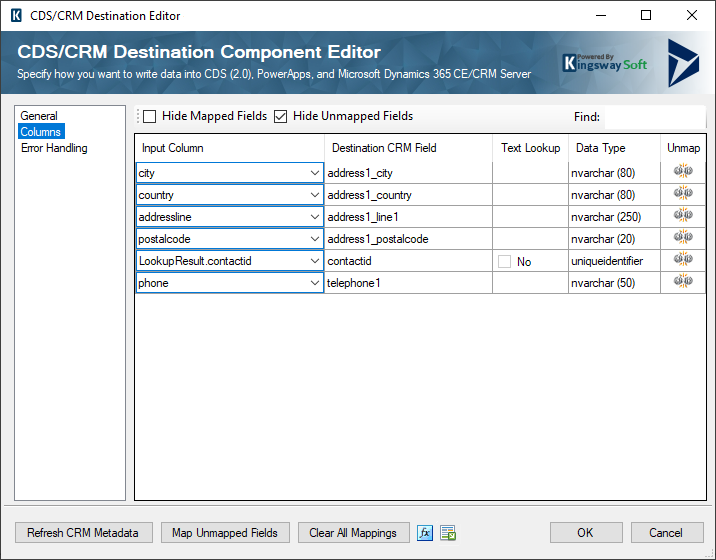Confirm with the OK button

[586, 533]
